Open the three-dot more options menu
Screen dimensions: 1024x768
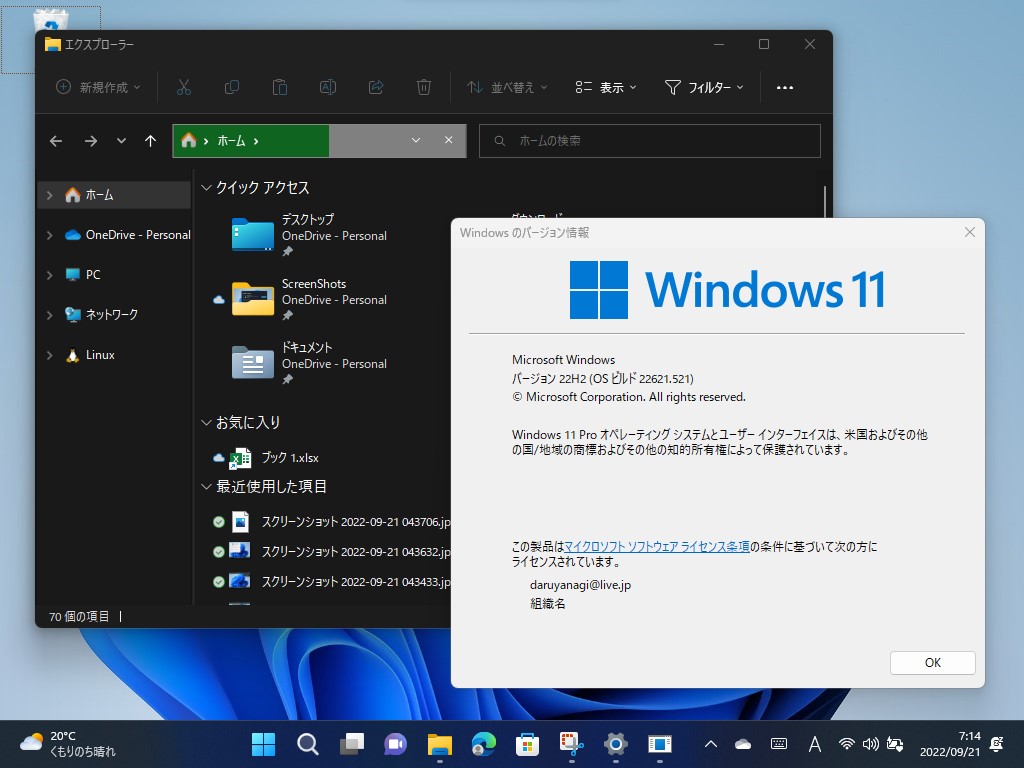pos(784,88)
